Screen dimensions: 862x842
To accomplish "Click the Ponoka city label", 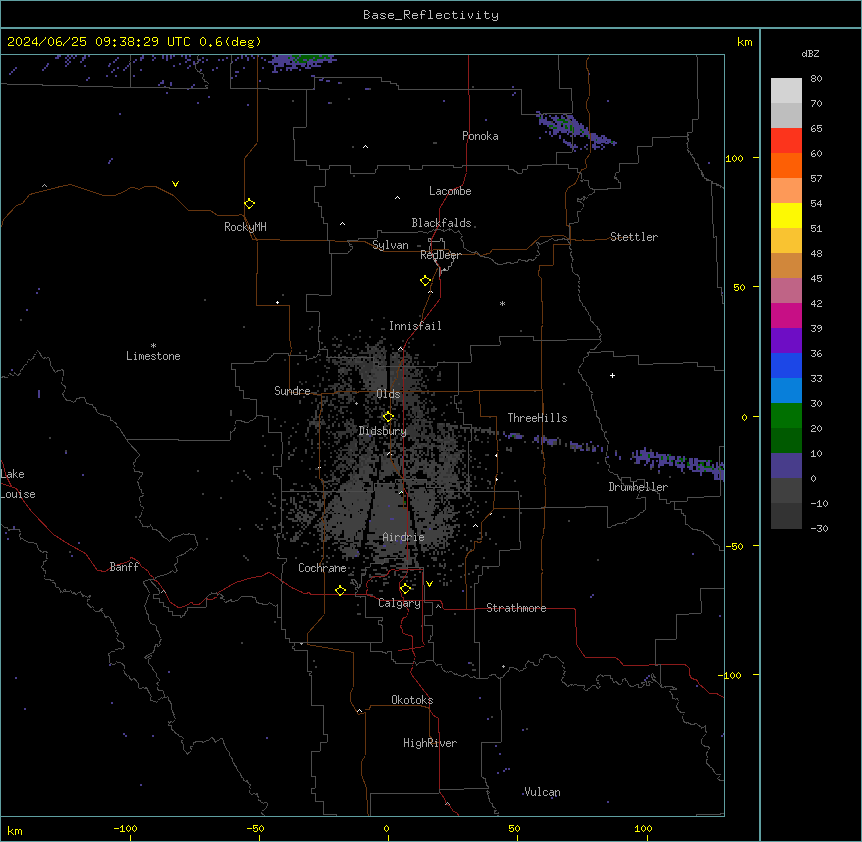I will pyautogui.click(x=480, y=136).
